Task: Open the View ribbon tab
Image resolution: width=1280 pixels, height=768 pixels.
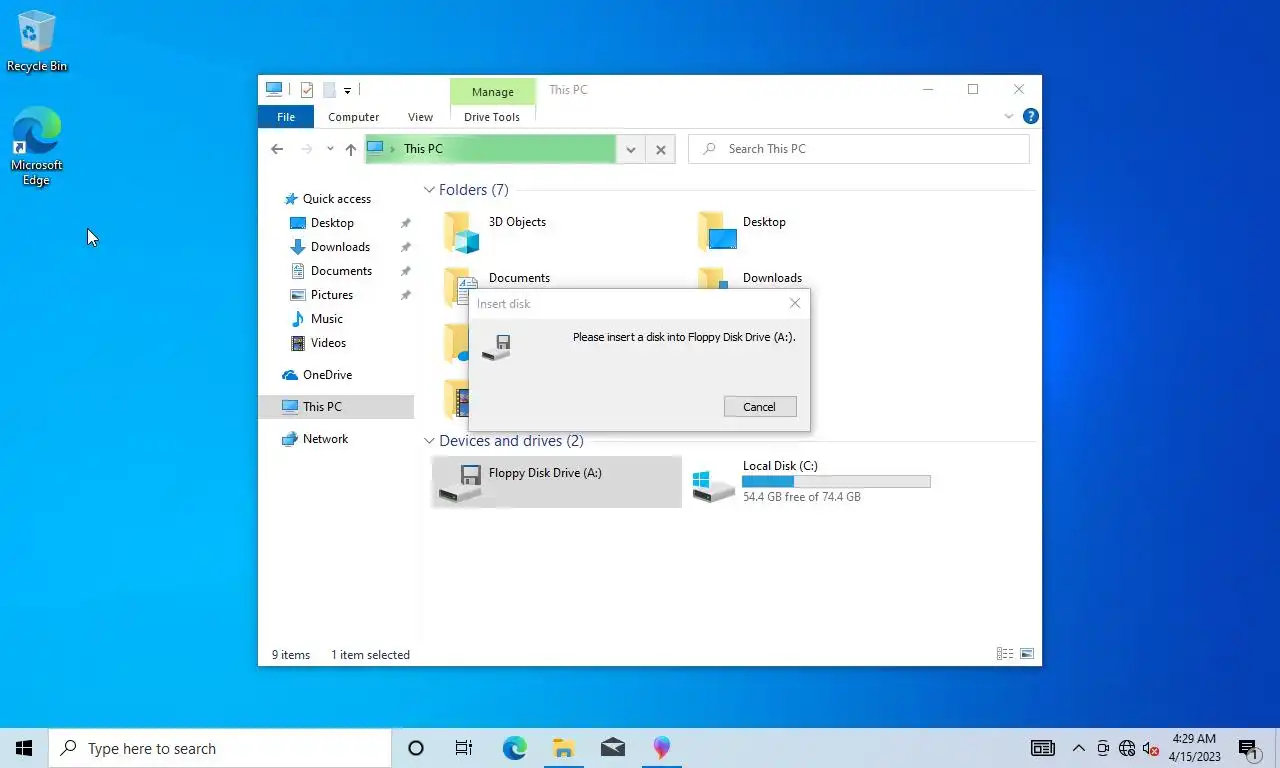Action: 420,117
